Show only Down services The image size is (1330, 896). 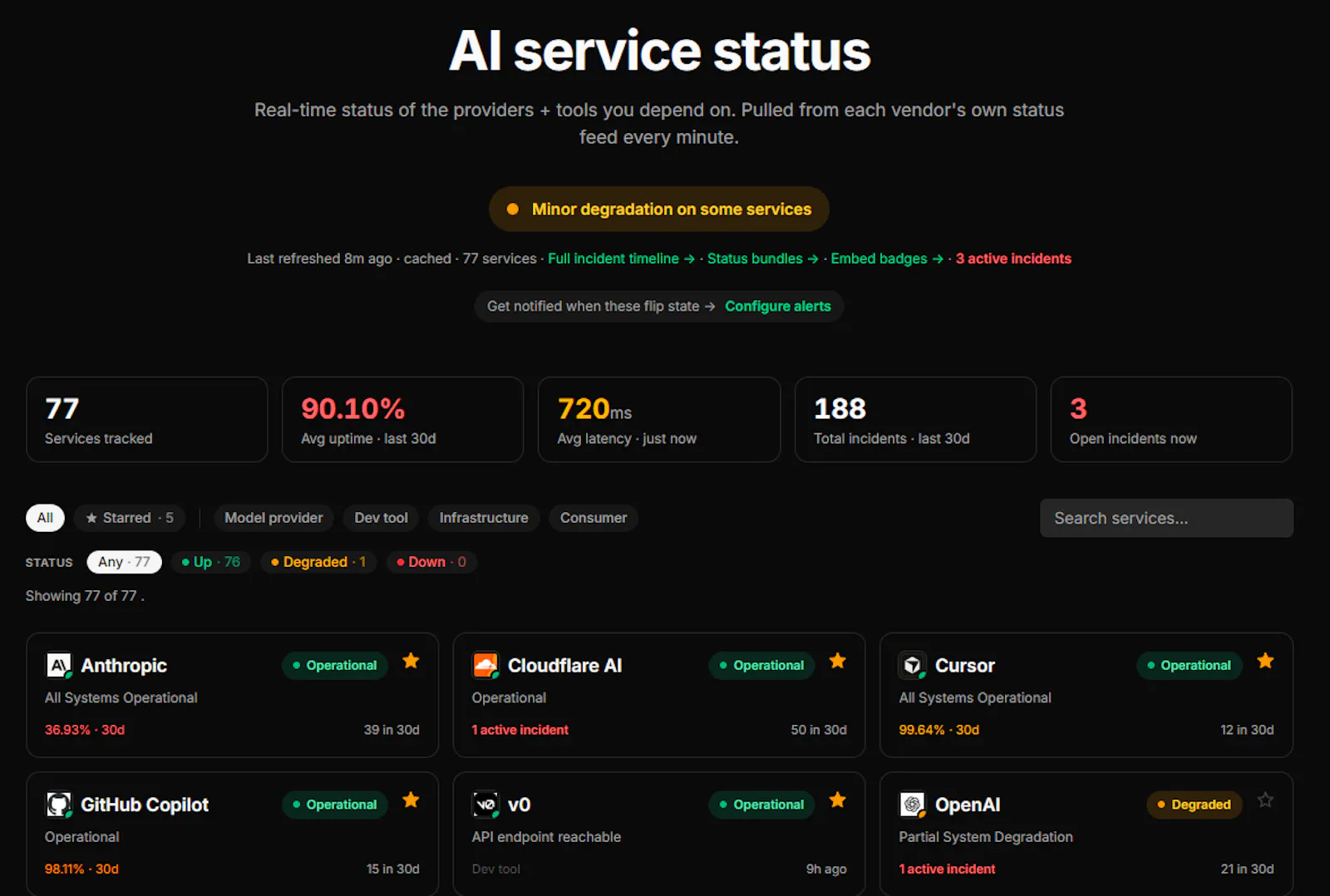[x=431, y=562]
